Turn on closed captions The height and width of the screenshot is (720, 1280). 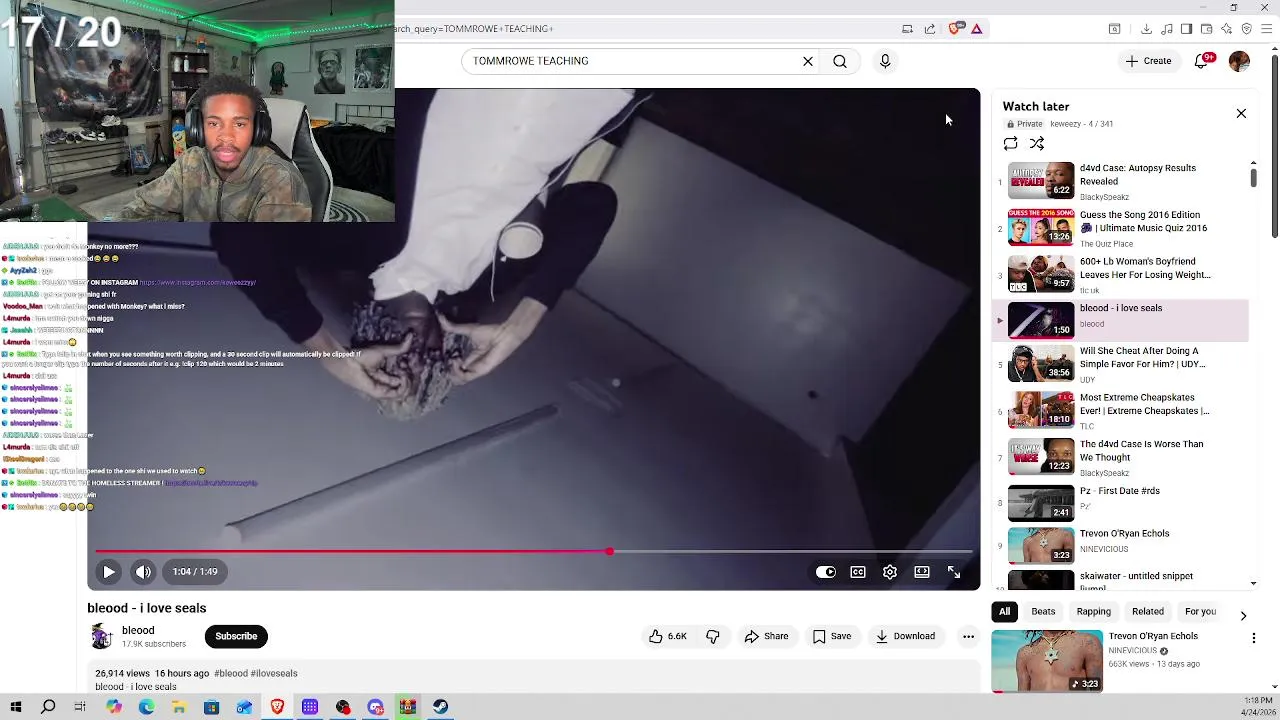[858, 572]
